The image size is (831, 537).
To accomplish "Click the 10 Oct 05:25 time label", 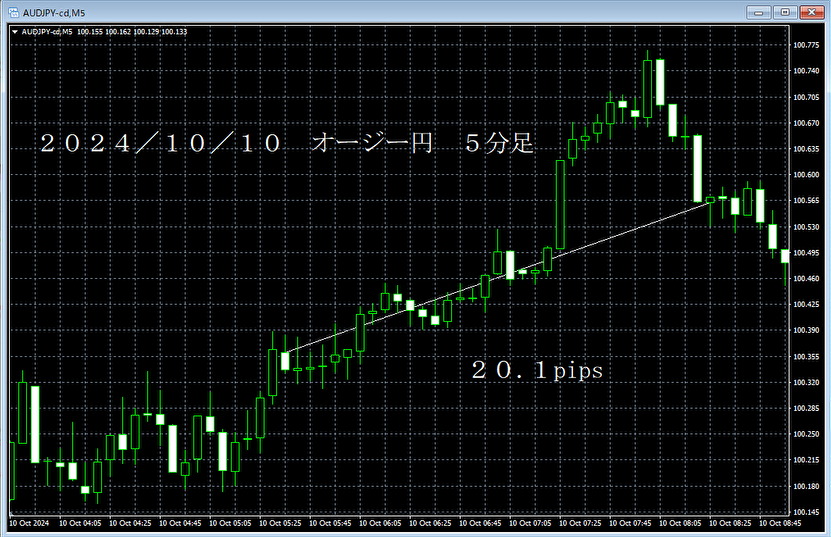I will pyautogui.click(x=280, y=523).
